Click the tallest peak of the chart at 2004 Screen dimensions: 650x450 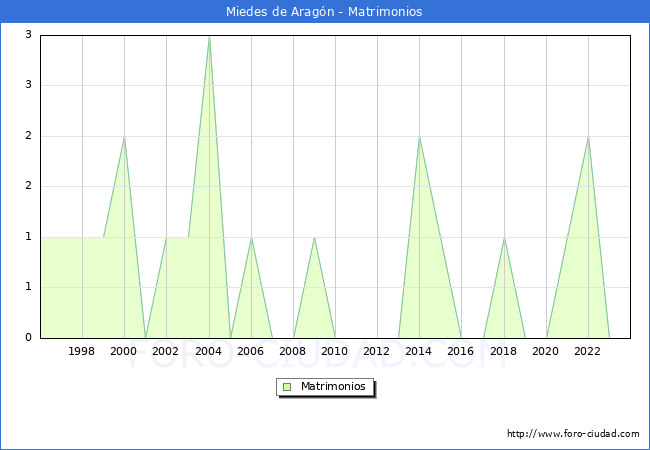208,37
